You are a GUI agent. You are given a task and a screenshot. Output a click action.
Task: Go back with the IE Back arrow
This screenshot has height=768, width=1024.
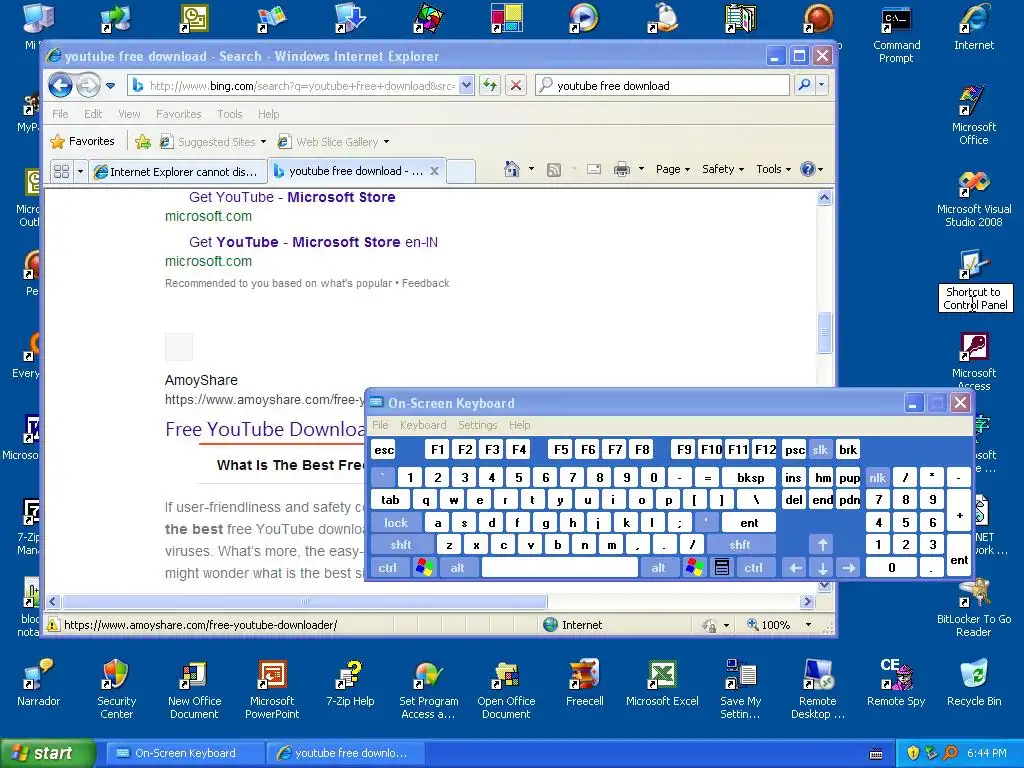(x=61, y=85)
